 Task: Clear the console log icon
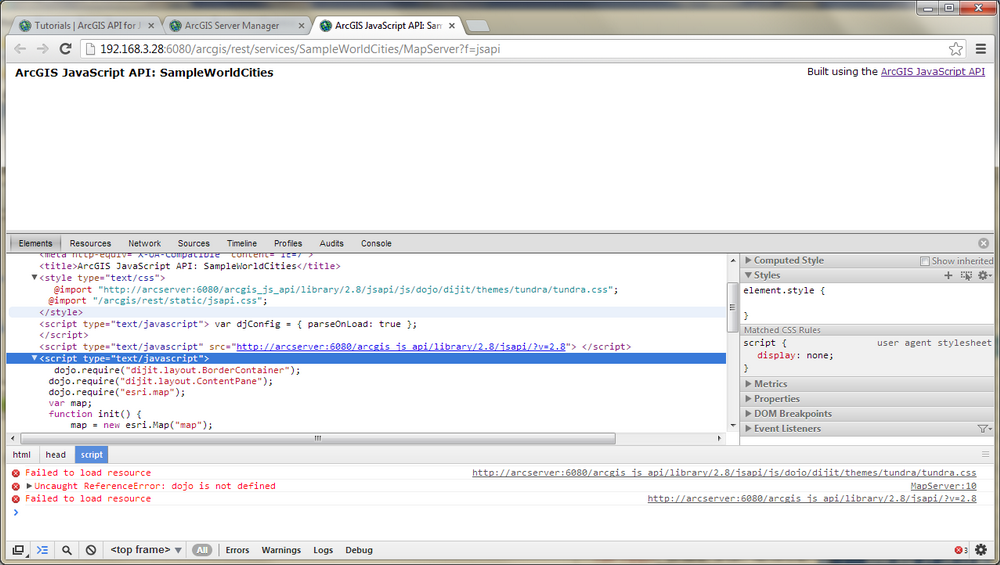pos(91,550)
